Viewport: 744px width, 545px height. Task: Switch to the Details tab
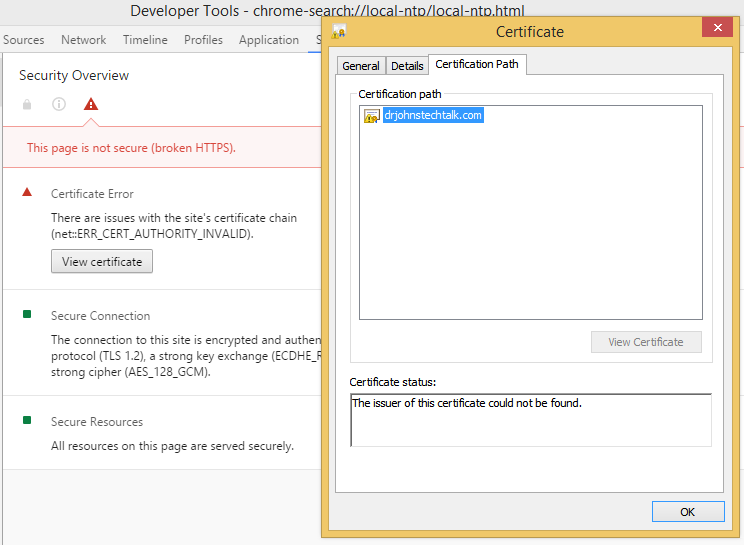407,66
